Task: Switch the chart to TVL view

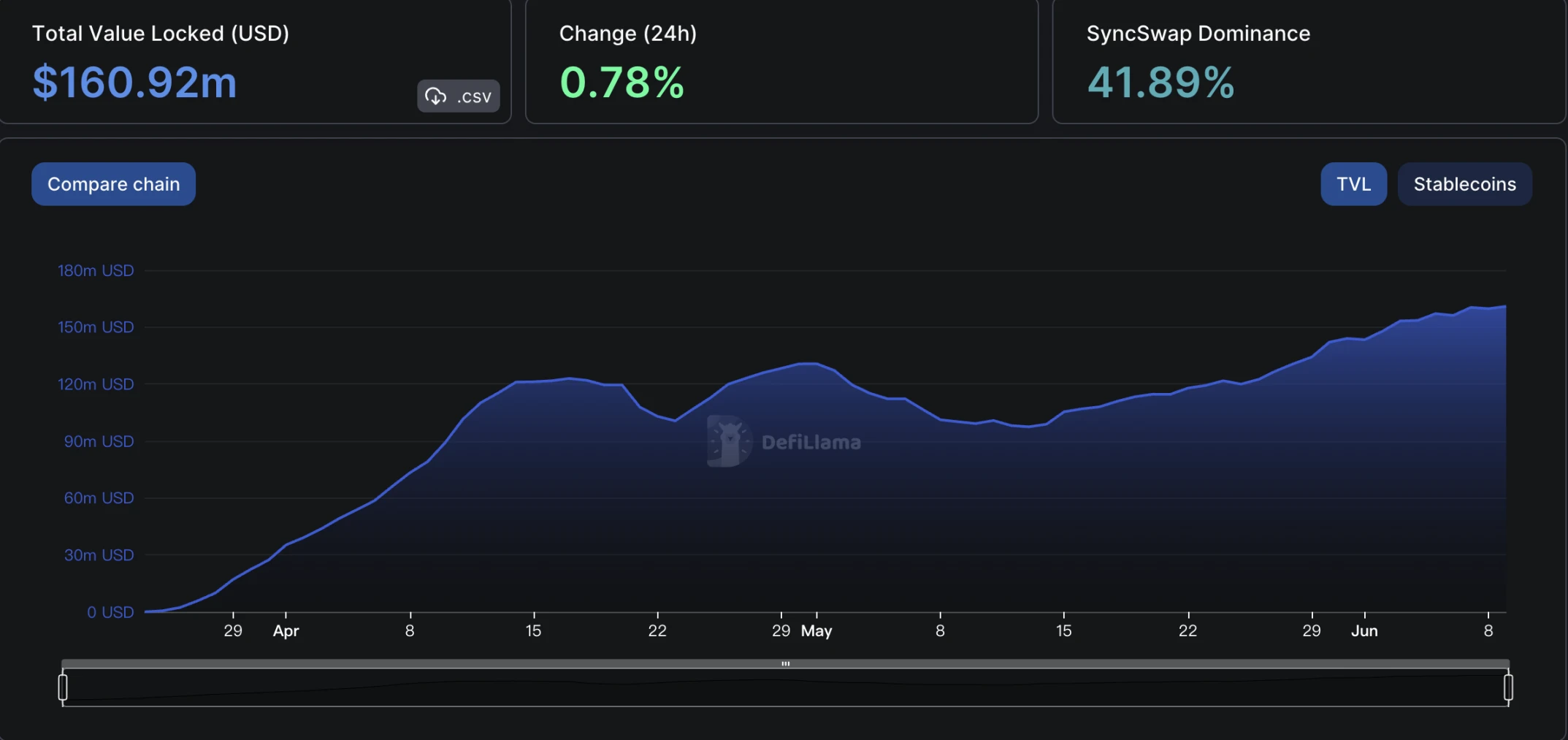Action: coord(1353,184)
